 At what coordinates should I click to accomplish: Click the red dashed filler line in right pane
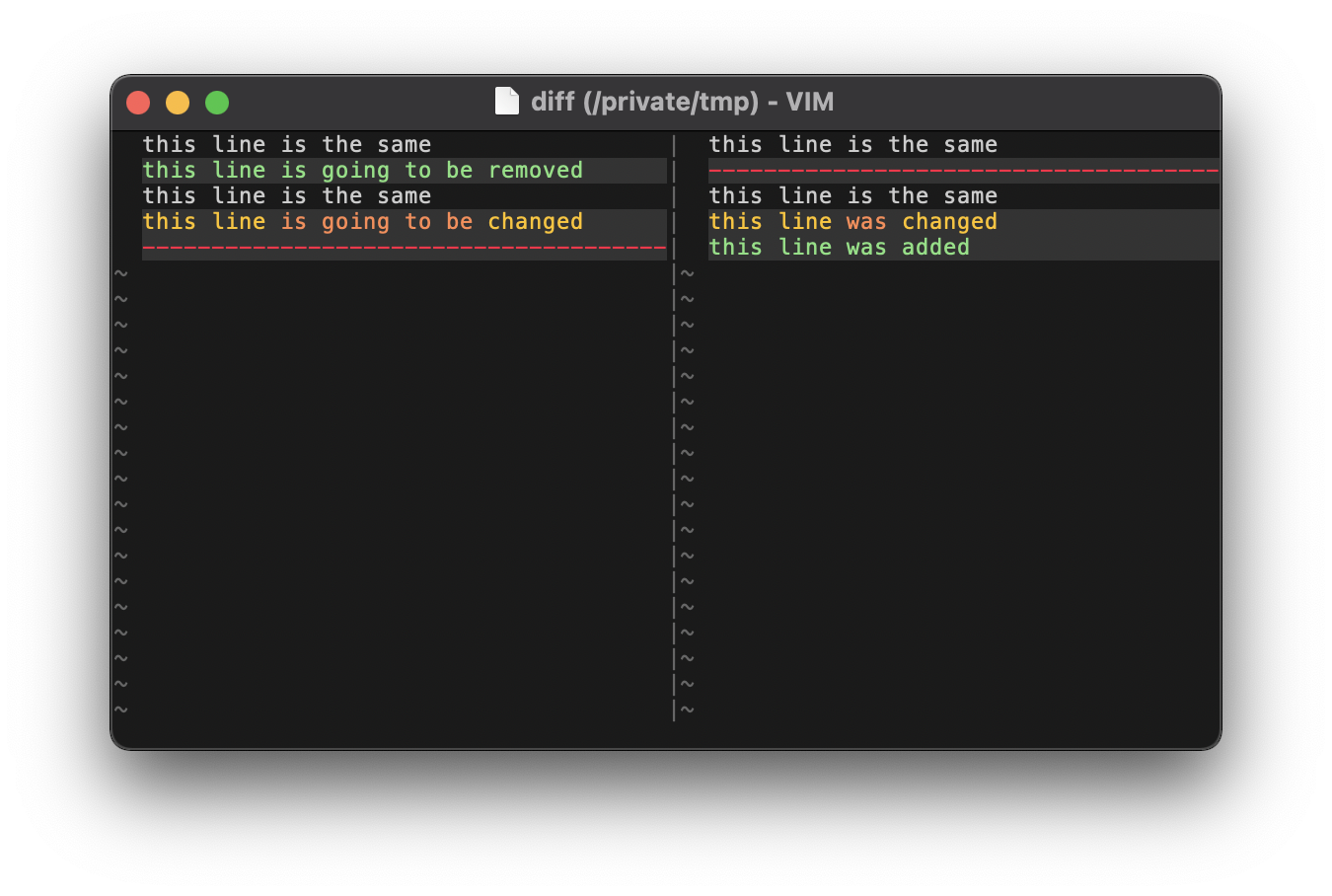pyautogui.click(x=964, y=170)
